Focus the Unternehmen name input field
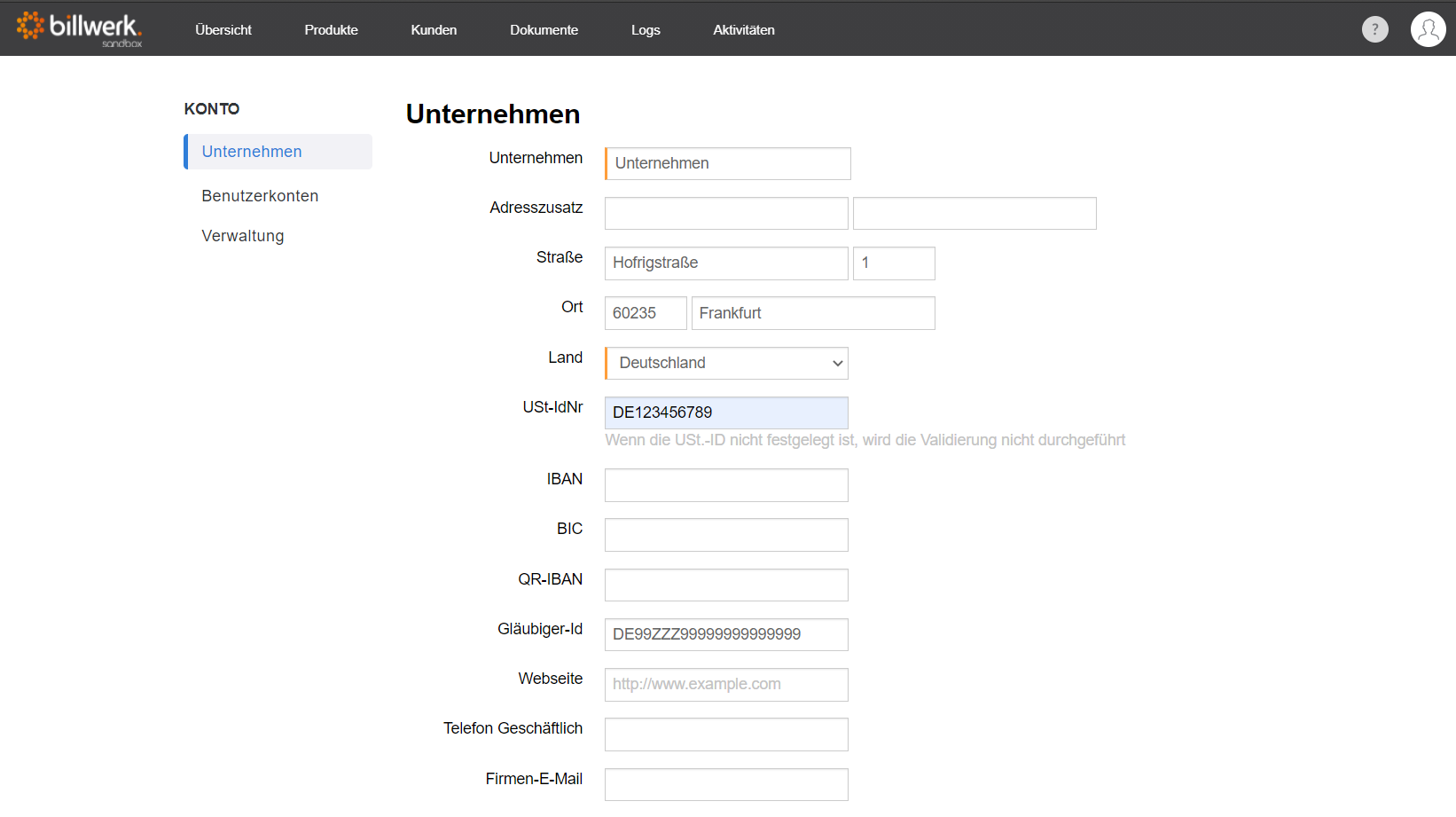 [x=728, y=163]
